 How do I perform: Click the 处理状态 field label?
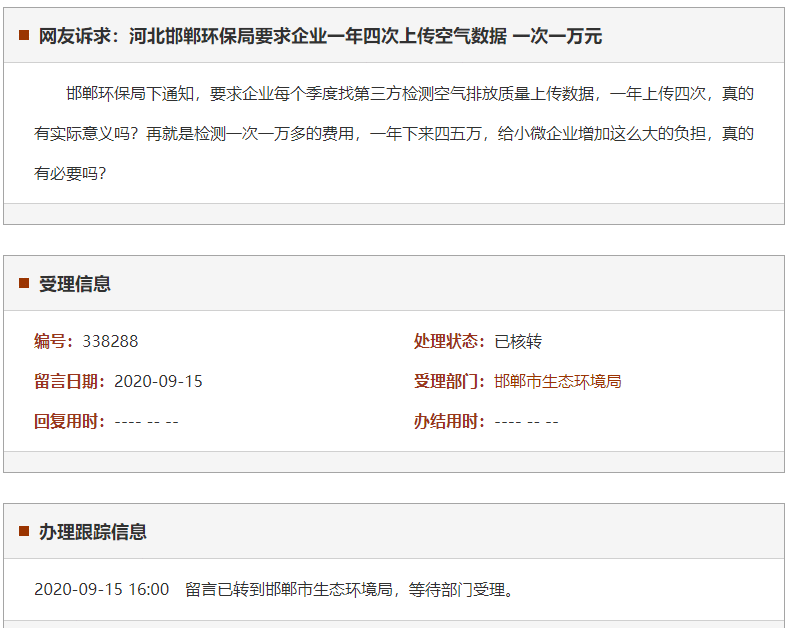450,341
